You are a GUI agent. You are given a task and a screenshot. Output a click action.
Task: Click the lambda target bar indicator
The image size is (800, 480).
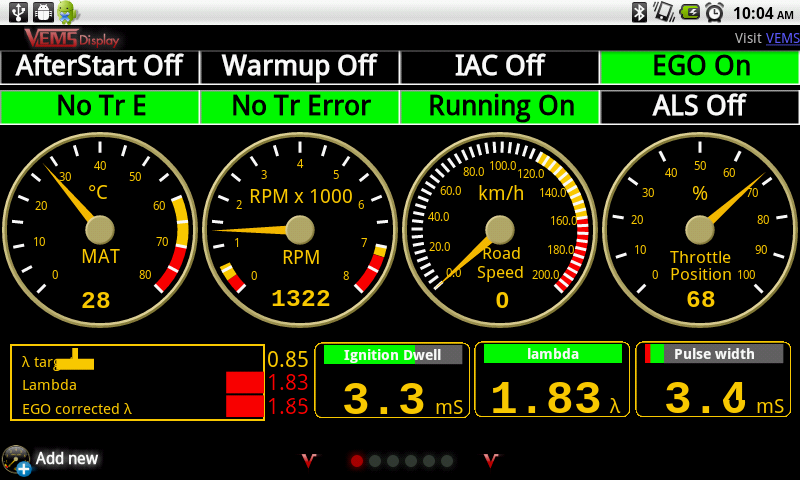pyautogui.click(x=74, y=360)
